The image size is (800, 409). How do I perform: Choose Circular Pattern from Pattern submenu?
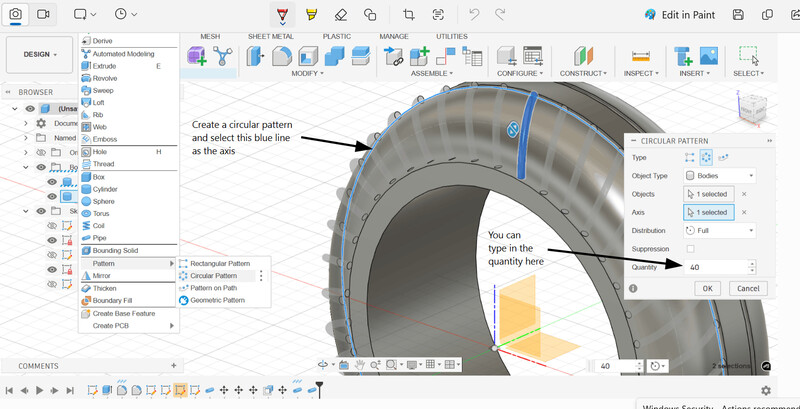[212, 275]
